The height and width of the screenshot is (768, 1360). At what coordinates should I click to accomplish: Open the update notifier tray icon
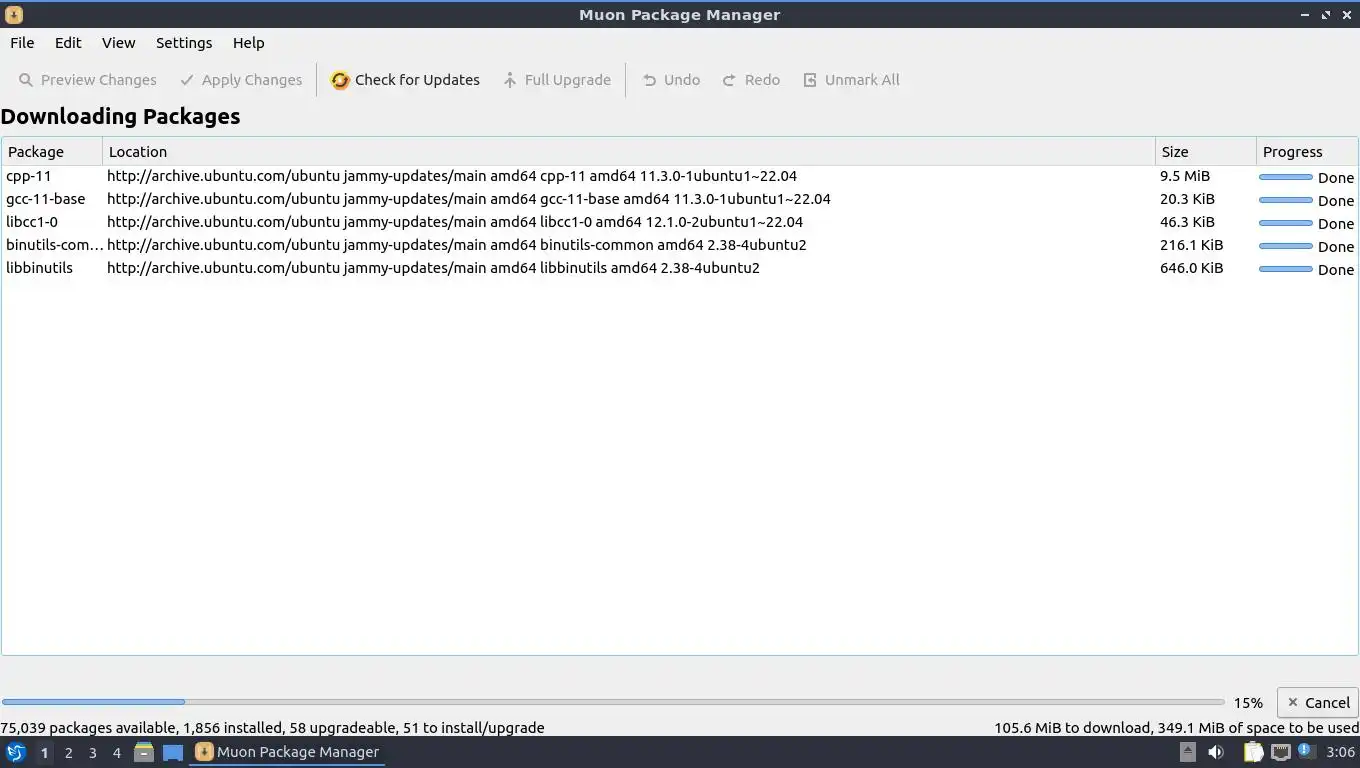point(1305,750)
